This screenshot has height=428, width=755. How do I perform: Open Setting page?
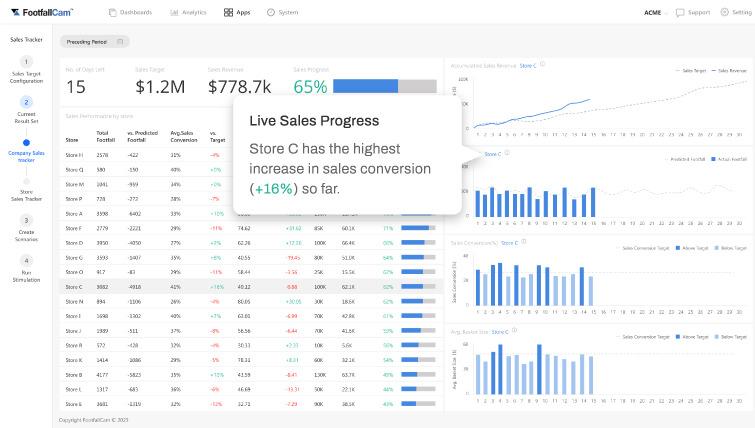736,13
